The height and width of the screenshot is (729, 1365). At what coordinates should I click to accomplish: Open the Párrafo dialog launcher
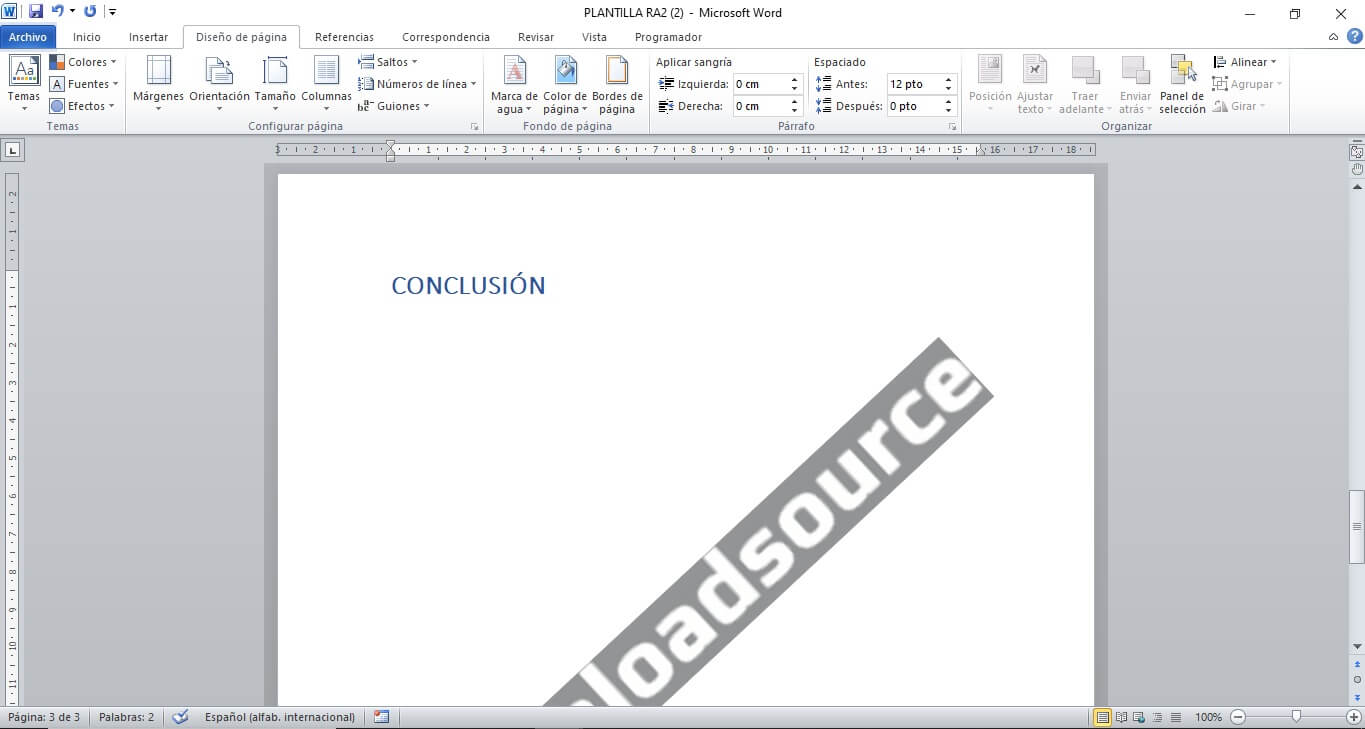point(953,127)
